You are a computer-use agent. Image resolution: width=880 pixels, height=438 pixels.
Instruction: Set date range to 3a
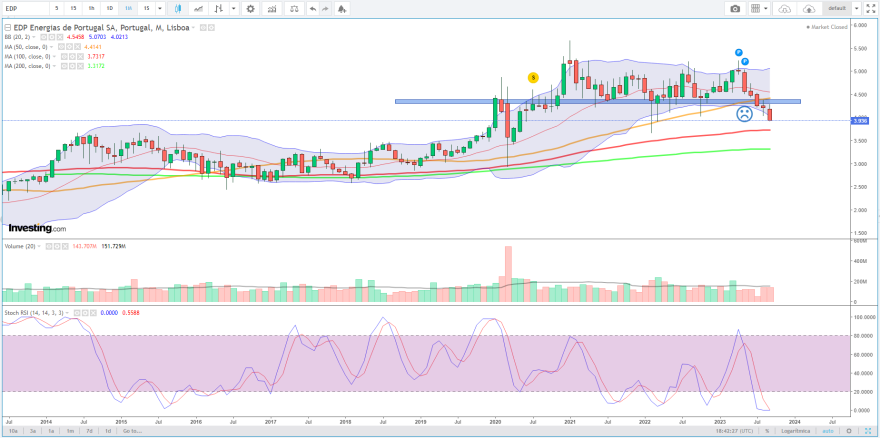point(33,431)
